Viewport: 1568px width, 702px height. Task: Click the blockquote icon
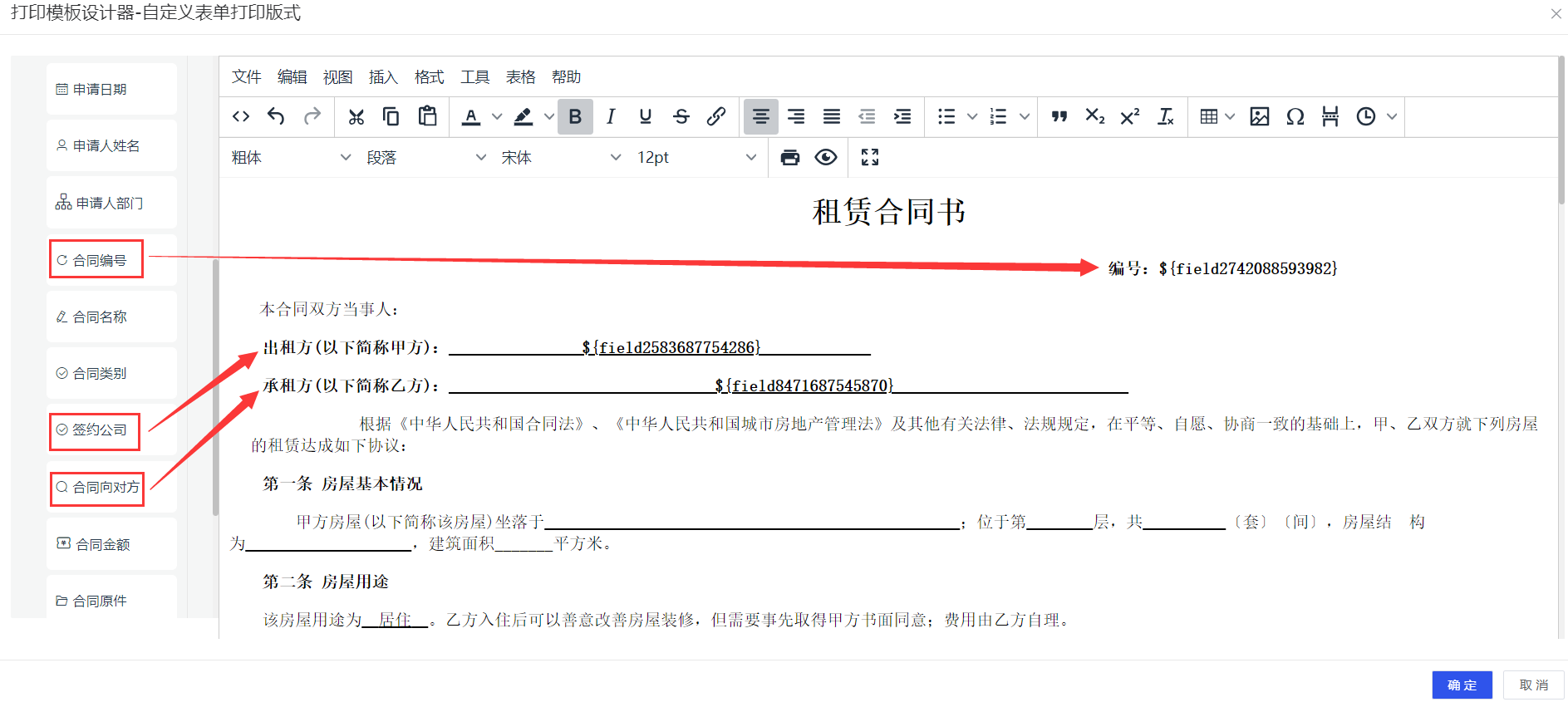pyautogui.click(x=1059, y=117)
